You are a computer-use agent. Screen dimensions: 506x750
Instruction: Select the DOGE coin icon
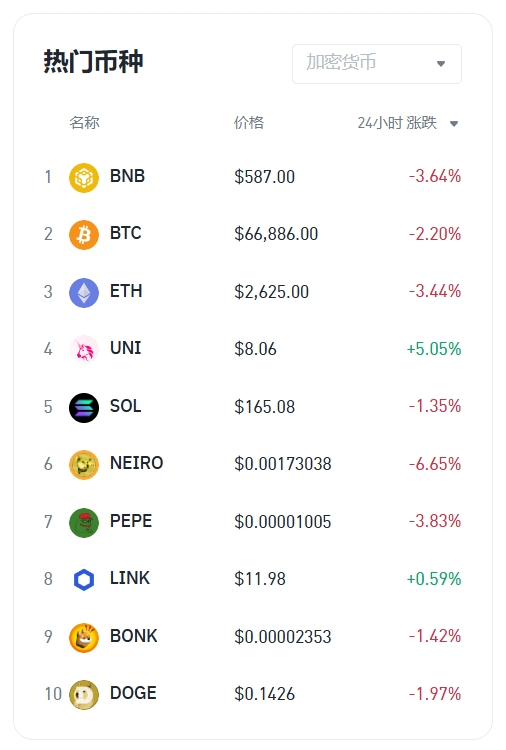pos(84,695)
